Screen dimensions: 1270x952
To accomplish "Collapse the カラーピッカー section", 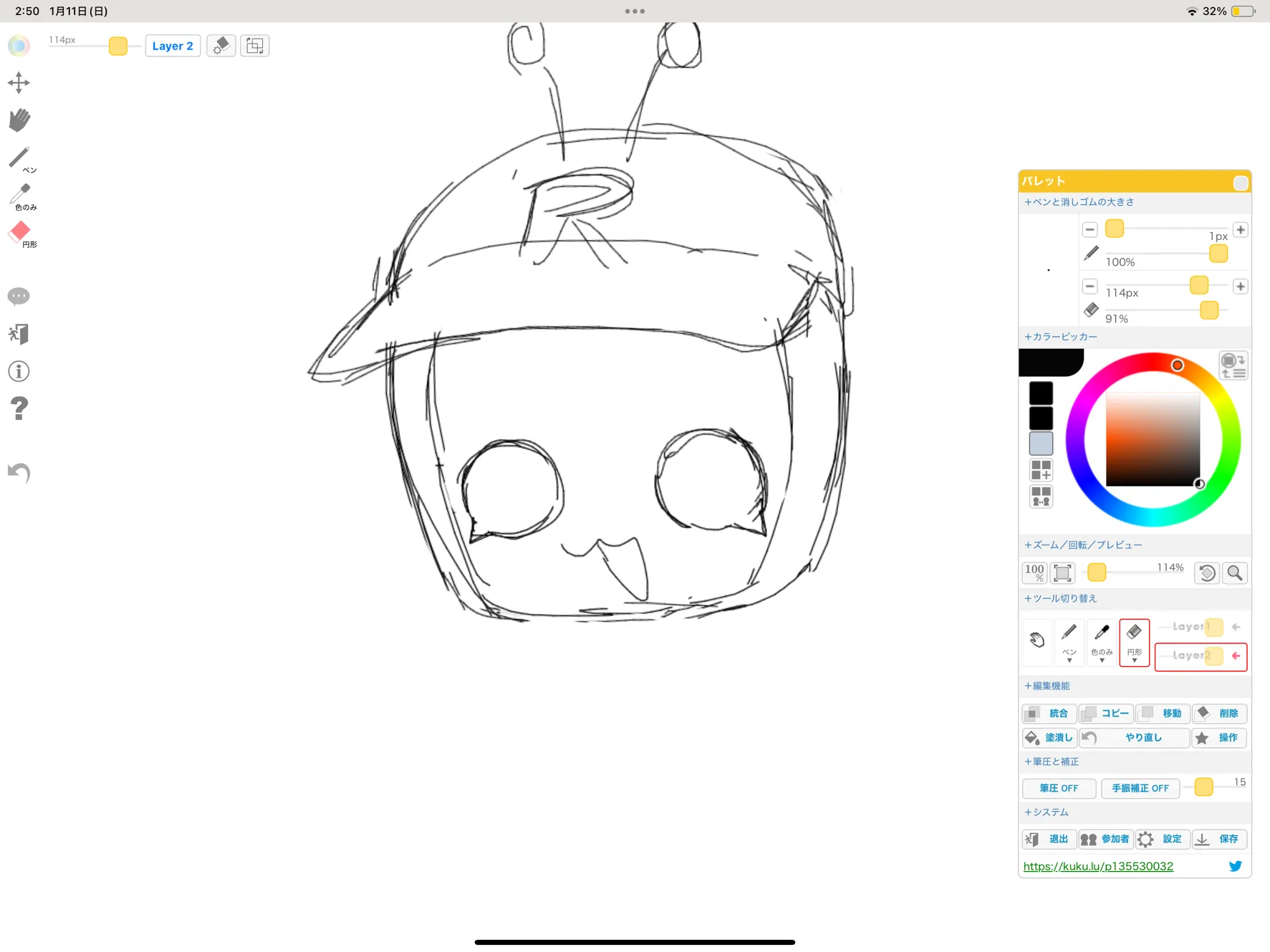I will pyautogui.click(x=1060, y=337).
